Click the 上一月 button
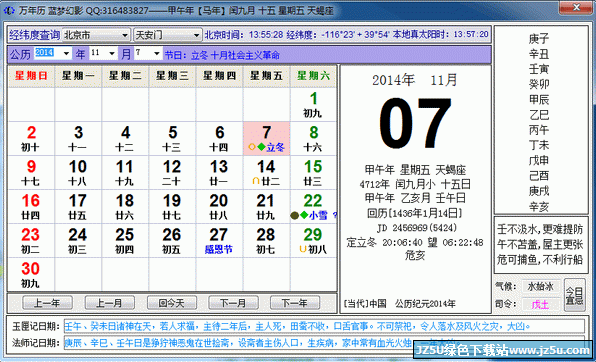This screenshot has height=362, width=596. click(x=109, y=303)
